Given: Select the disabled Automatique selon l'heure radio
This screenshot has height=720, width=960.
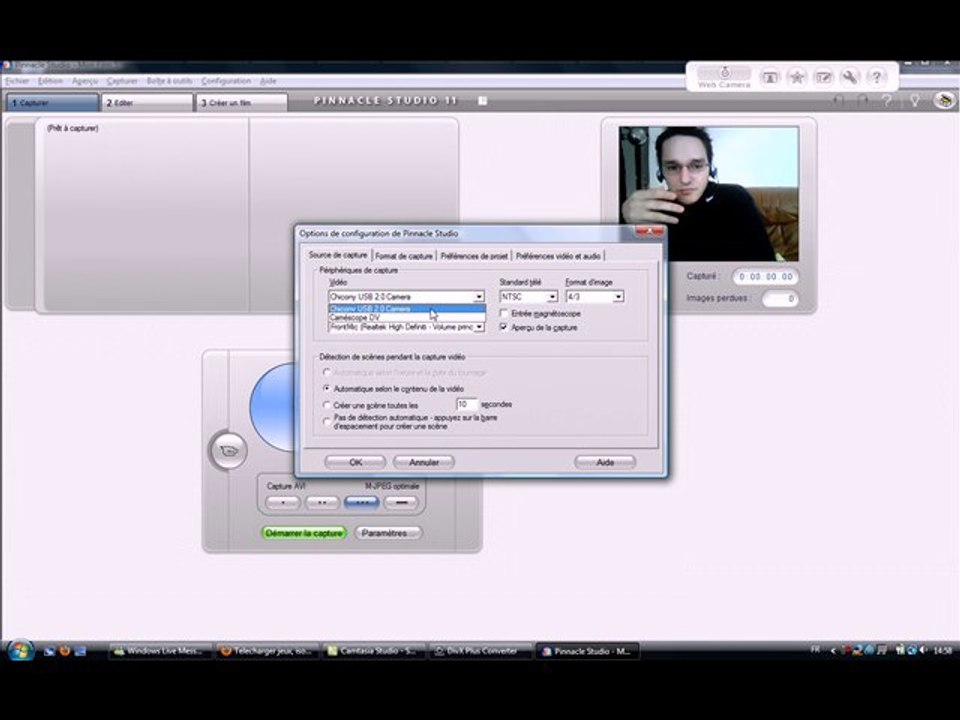Looking at the screenshot, I should click(x=327, y=372).
